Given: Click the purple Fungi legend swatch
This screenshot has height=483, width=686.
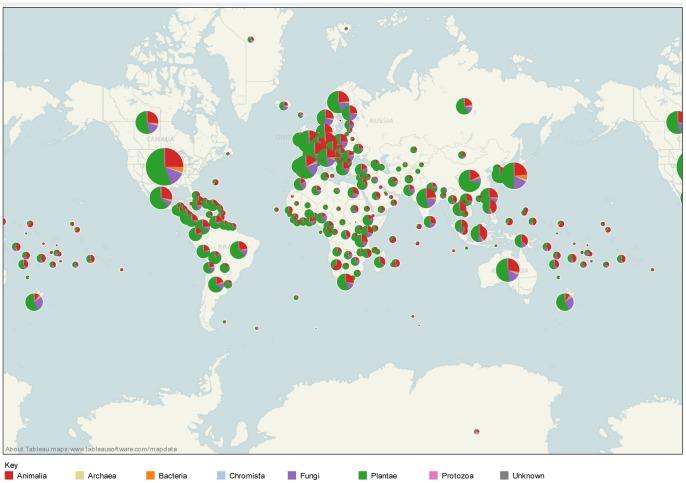Looking at the screenshot, I should pos(292,475).
